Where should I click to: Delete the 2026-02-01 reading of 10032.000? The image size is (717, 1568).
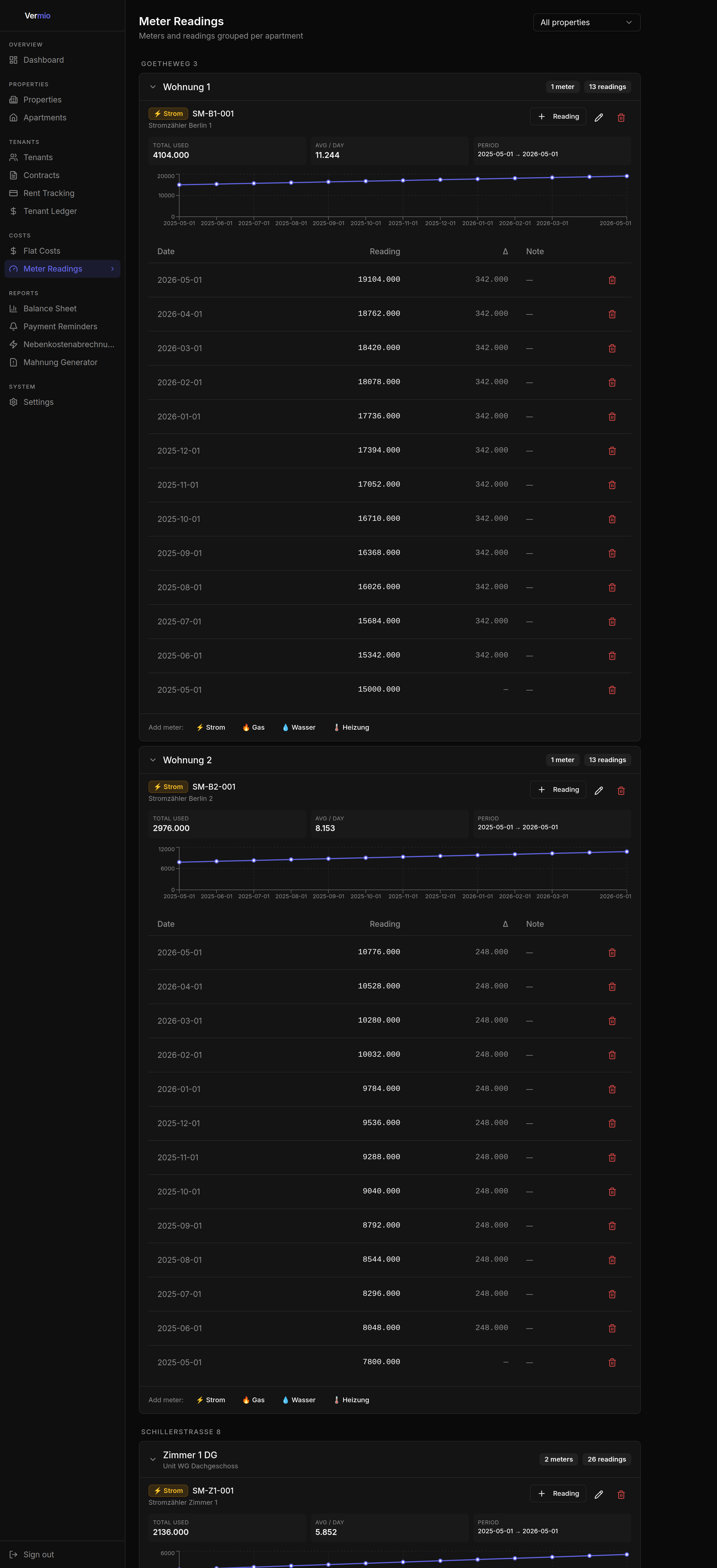point(612,1055)
